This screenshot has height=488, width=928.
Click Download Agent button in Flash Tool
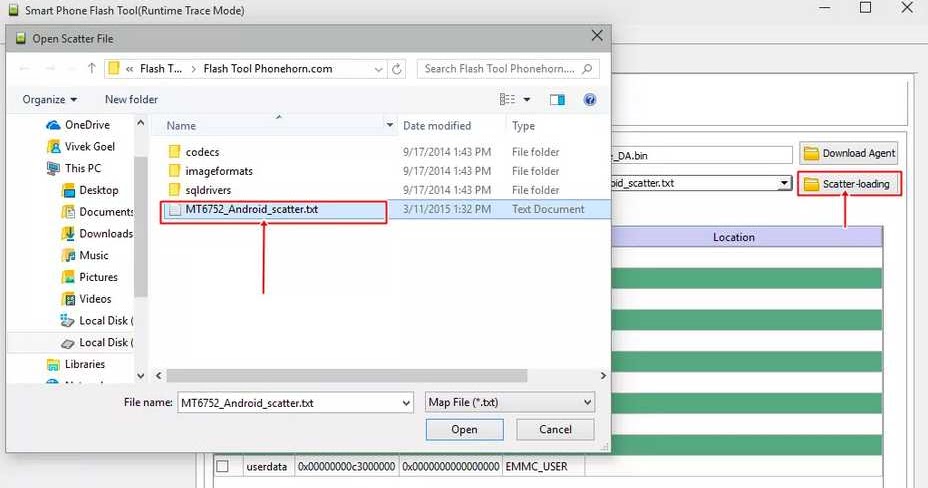(x=849, y=153)
